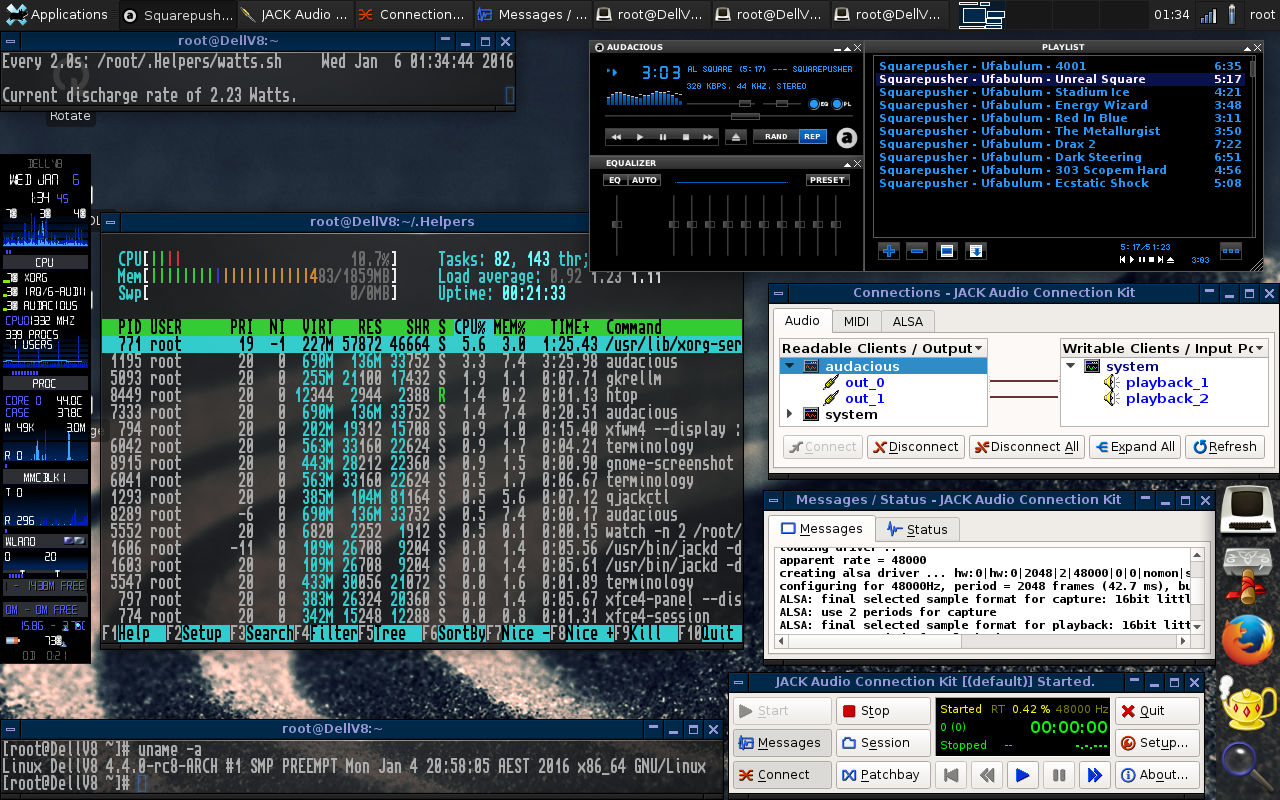The image size is (1280, 800).
Task: Click the Refresh button in Connections
Action: coord(1225,447)
